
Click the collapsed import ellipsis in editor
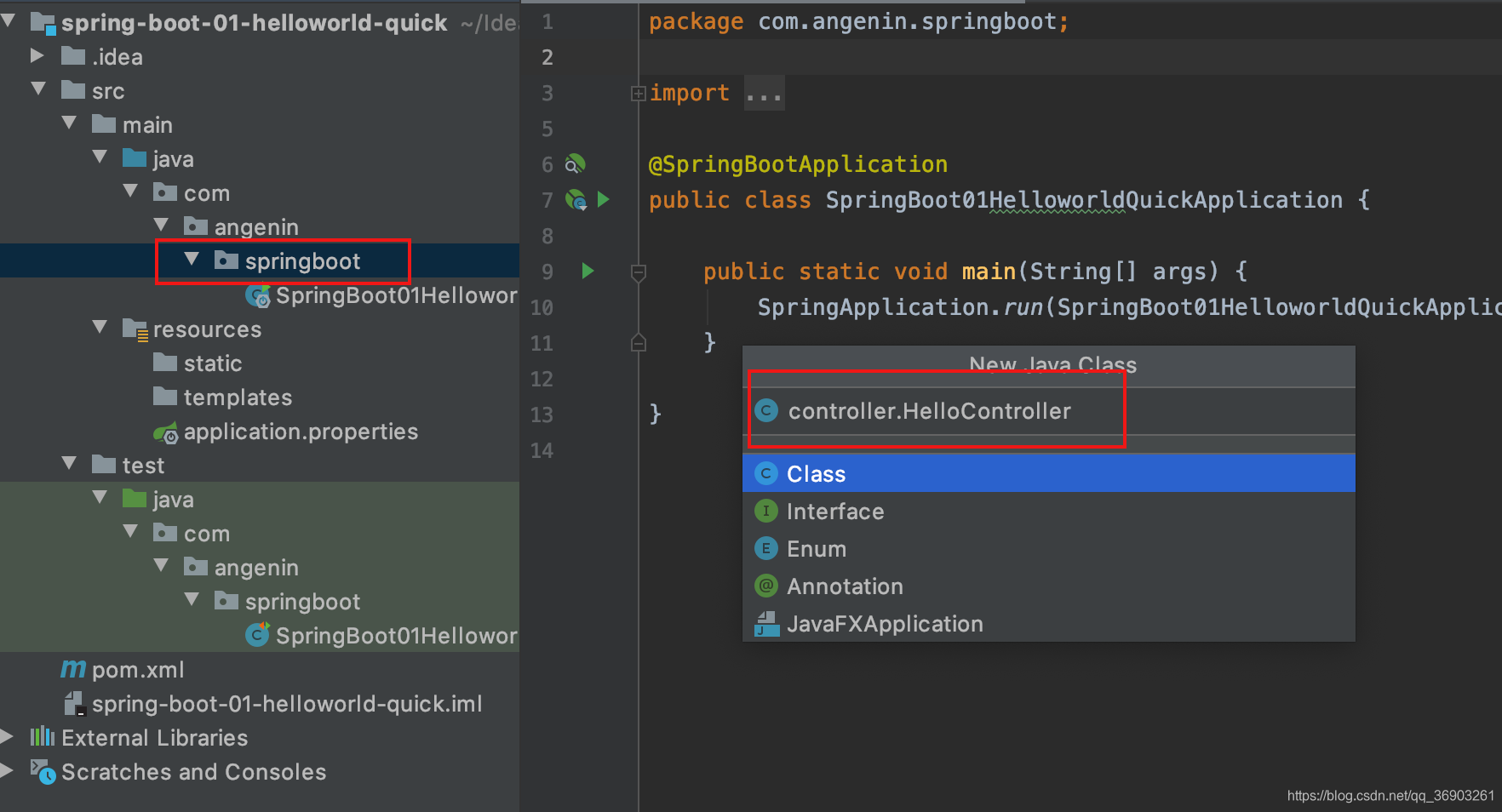click(764, 93)
